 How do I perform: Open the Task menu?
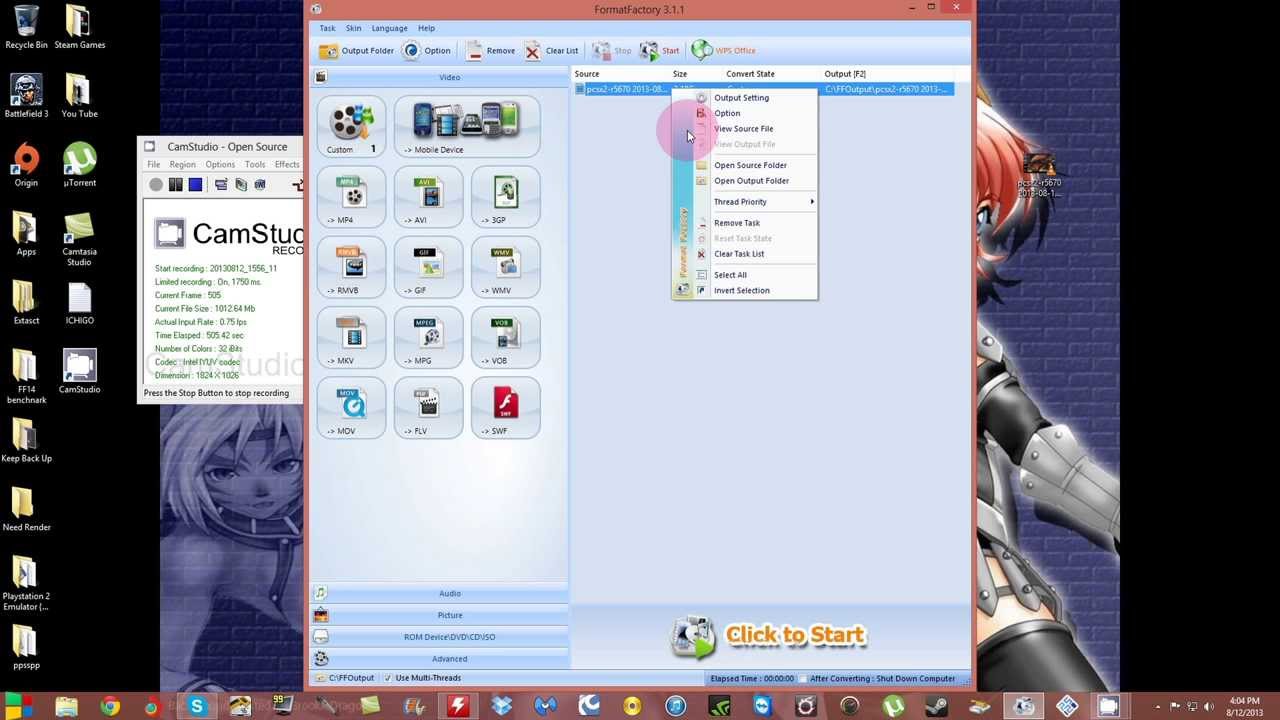pyautogui.click(x=327, y=28)
